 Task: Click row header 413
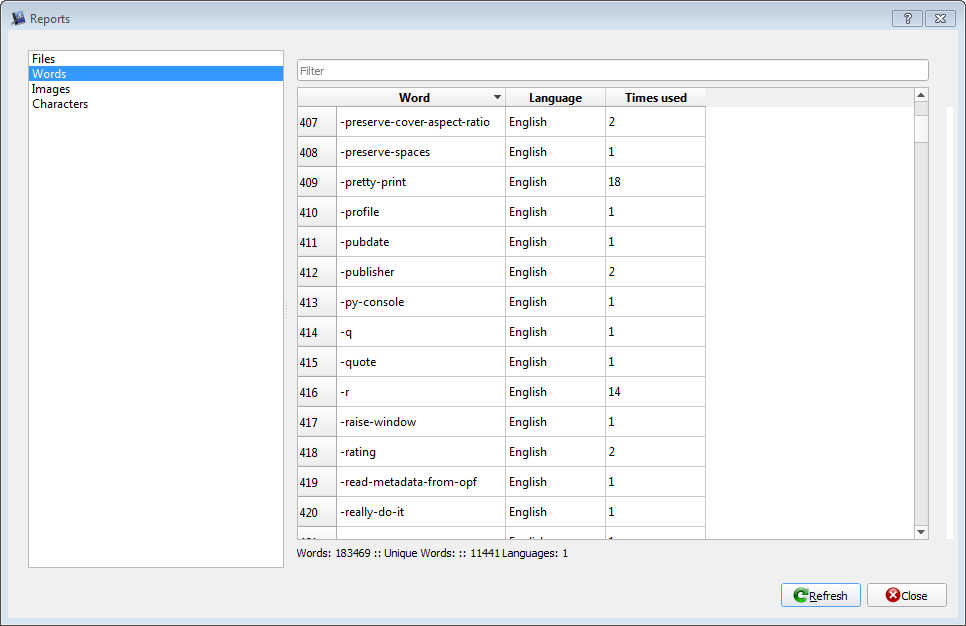(317, 302)
